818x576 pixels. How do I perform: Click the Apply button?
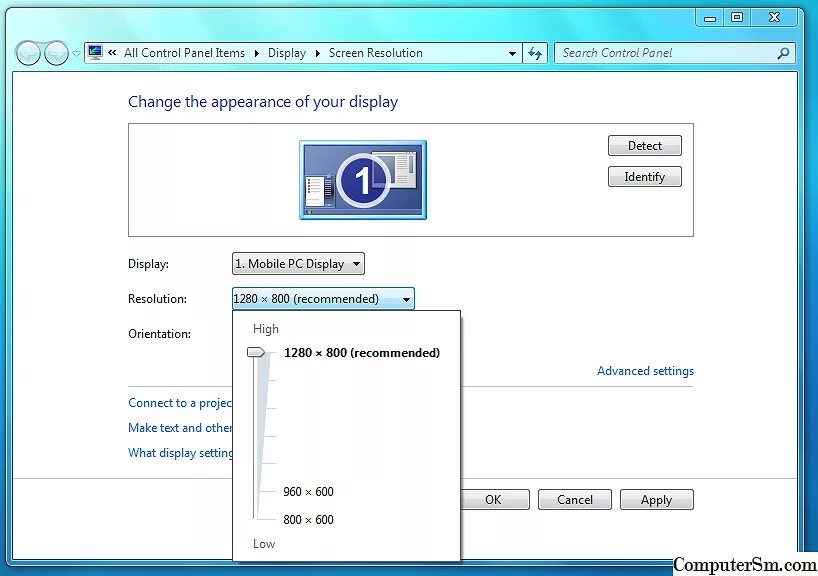point(656,500)
